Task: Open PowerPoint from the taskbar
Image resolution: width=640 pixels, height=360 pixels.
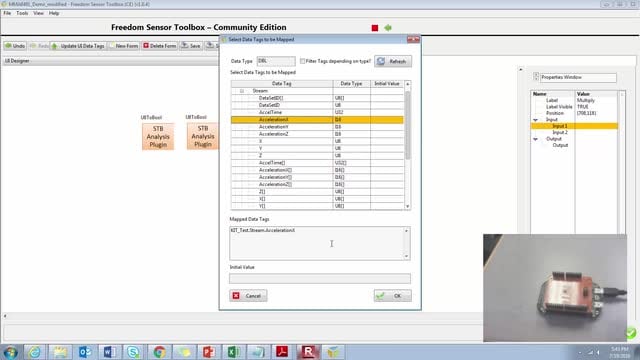Action: click(209, 352)
